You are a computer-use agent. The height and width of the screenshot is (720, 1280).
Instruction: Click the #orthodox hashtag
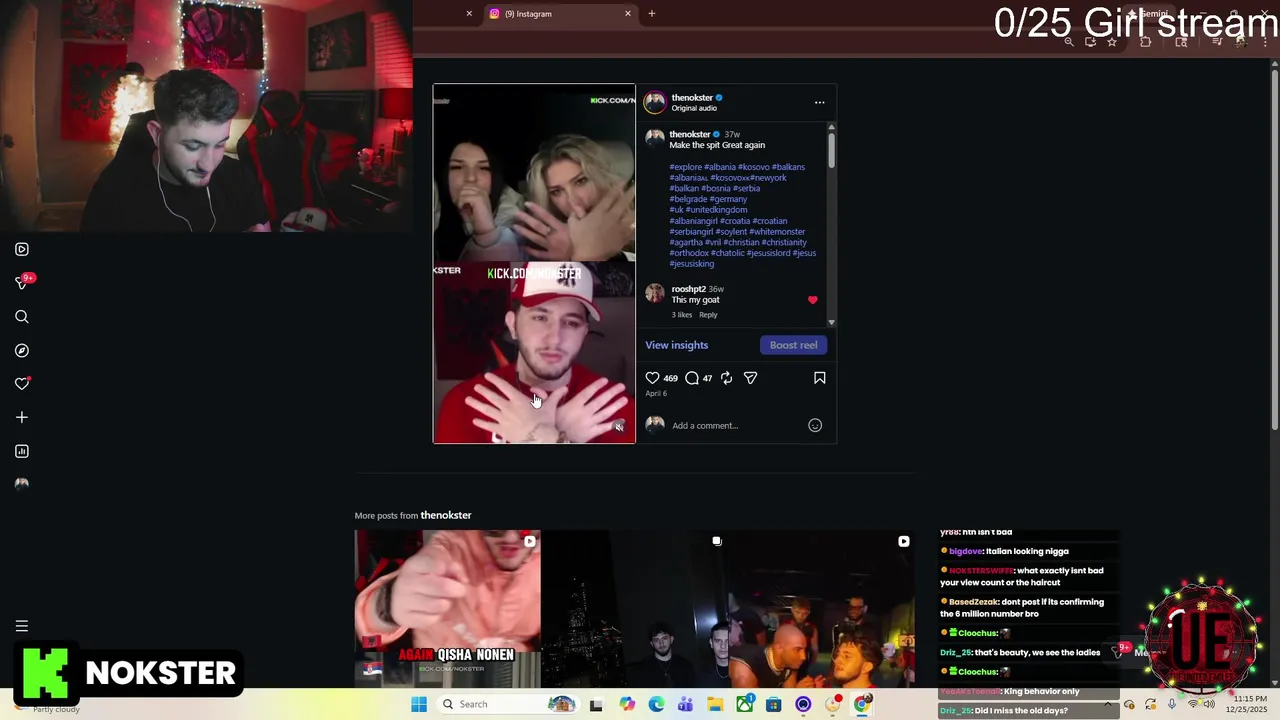689,253
